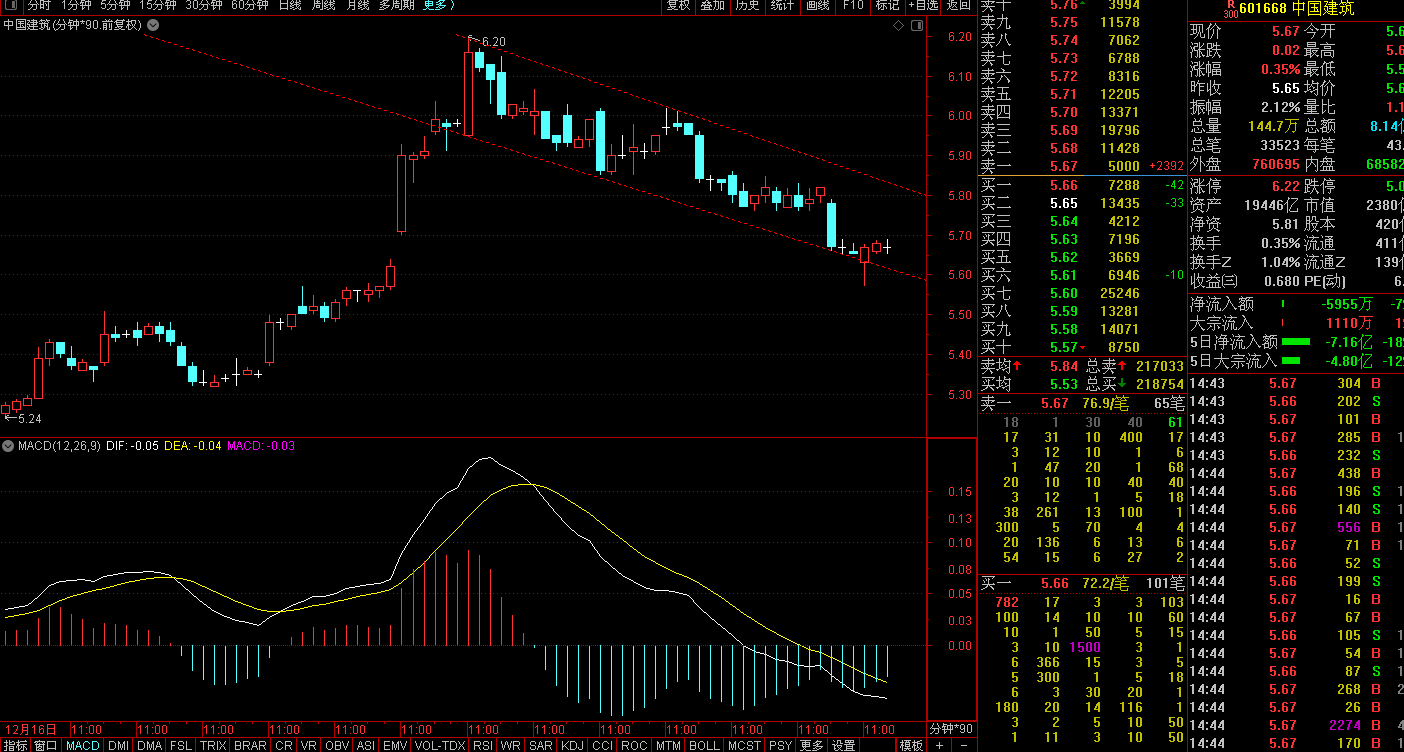Screen dimensions: 1404x752
Task: Open the 模板 template selector at bottom
Action: pyautogui.click(x=910, y=745)
